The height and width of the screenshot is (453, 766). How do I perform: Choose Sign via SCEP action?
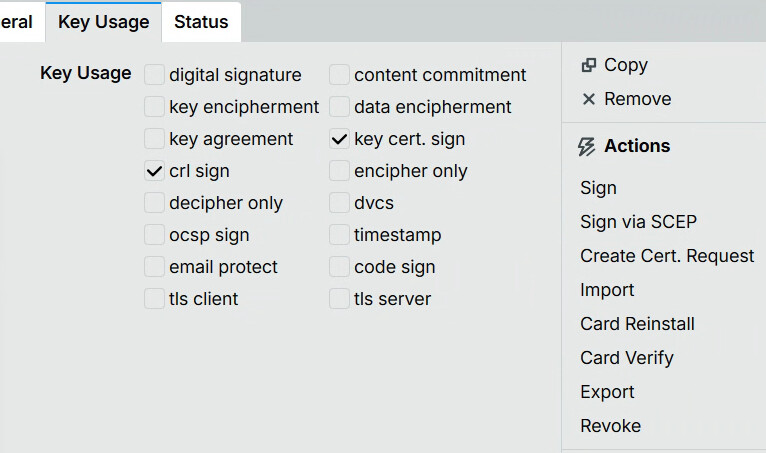638,222
